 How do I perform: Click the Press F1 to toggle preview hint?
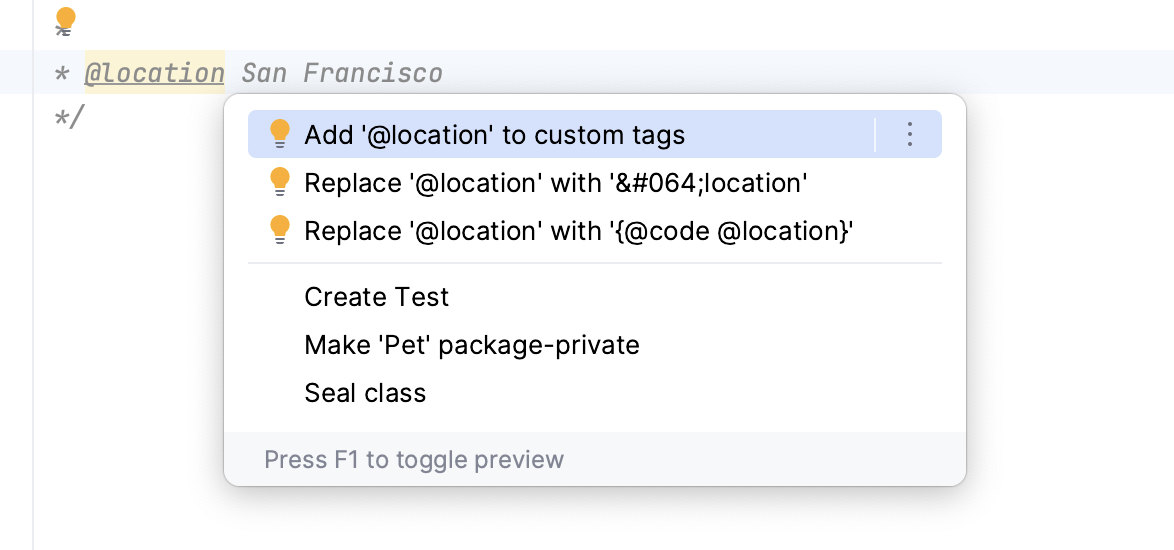[414, 460]
